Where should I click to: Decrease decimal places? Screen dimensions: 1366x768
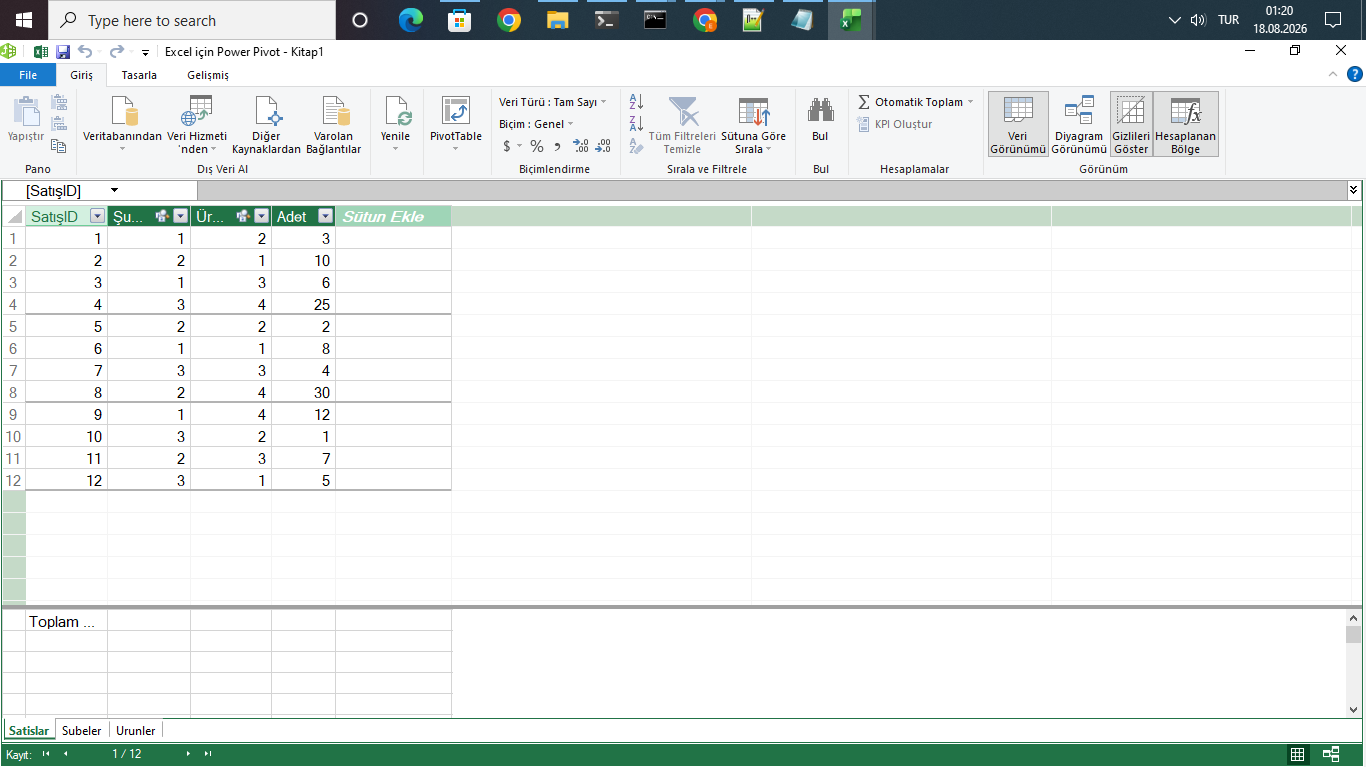[603, 146]
